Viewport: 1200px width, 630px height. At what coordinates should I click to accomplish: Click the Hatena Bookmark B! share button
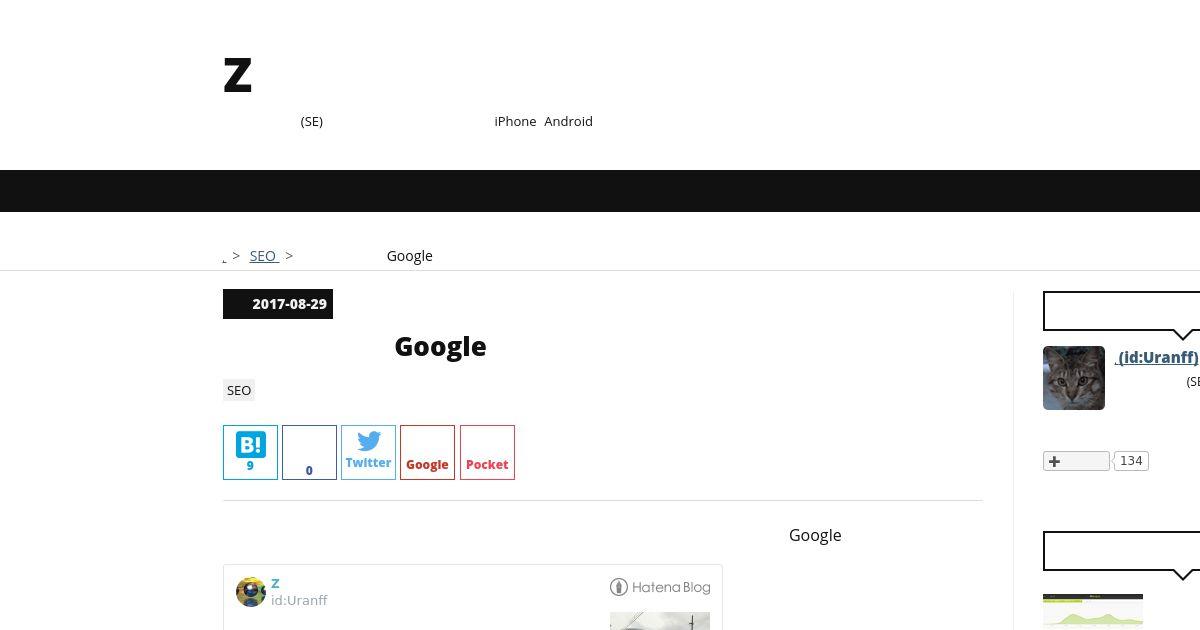(250, 452)
